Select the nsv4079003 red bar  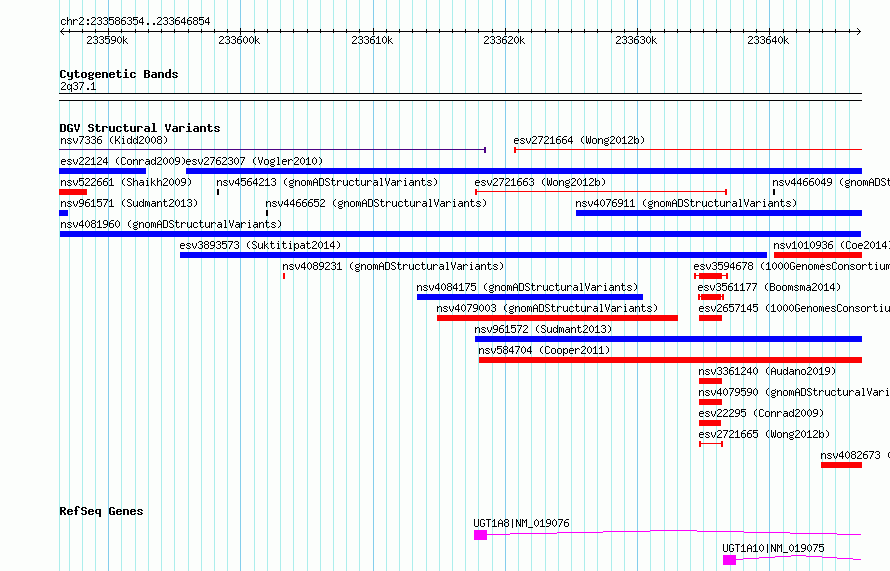[557, 318]
